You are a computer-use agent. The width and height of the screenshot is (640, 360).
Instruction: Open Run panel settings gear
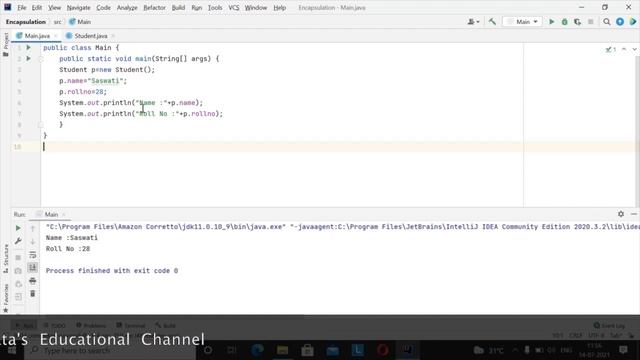pos(621,214)
